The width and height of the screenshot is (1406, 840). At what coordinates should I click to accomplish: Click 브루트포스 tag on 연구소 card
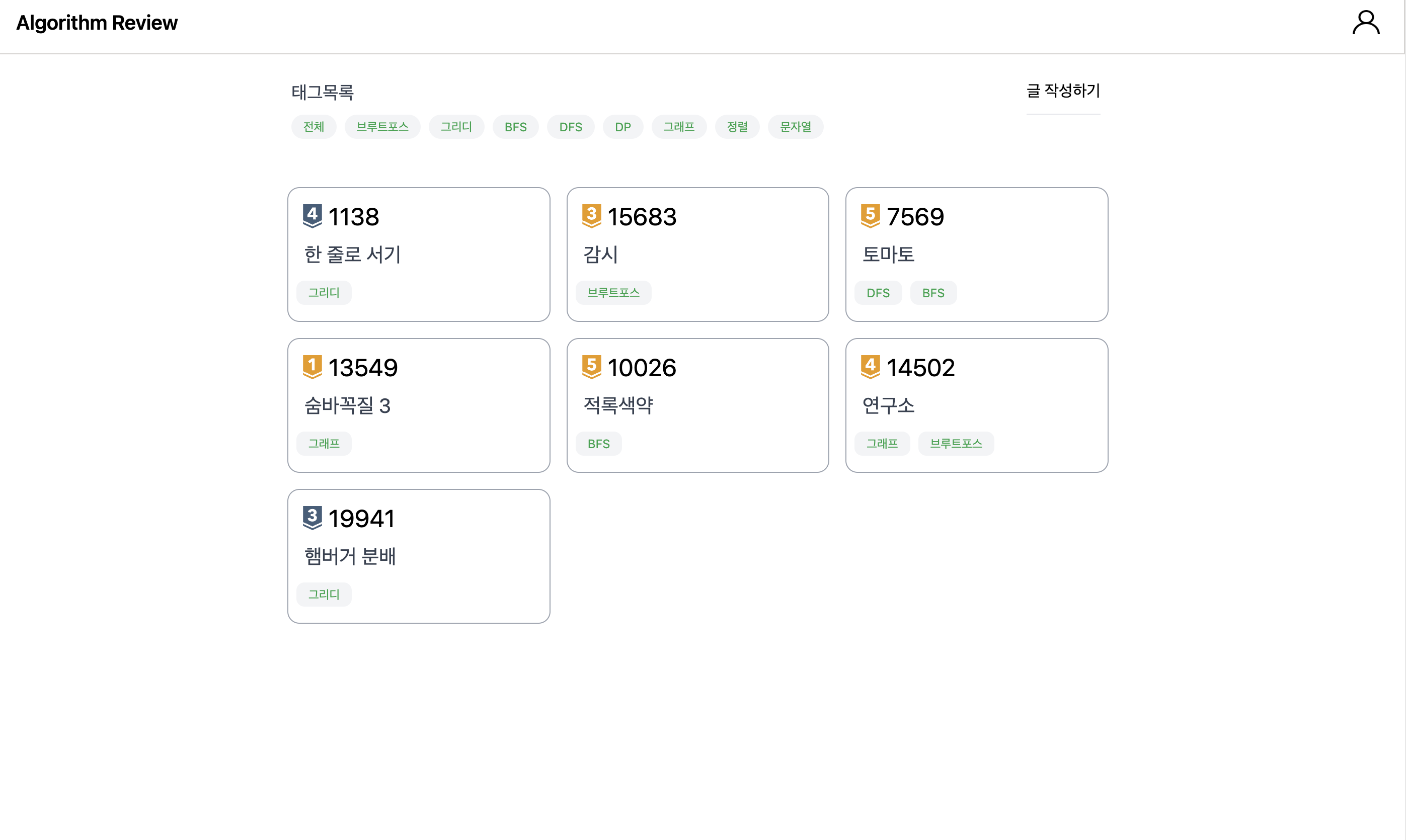coord(956,444)
